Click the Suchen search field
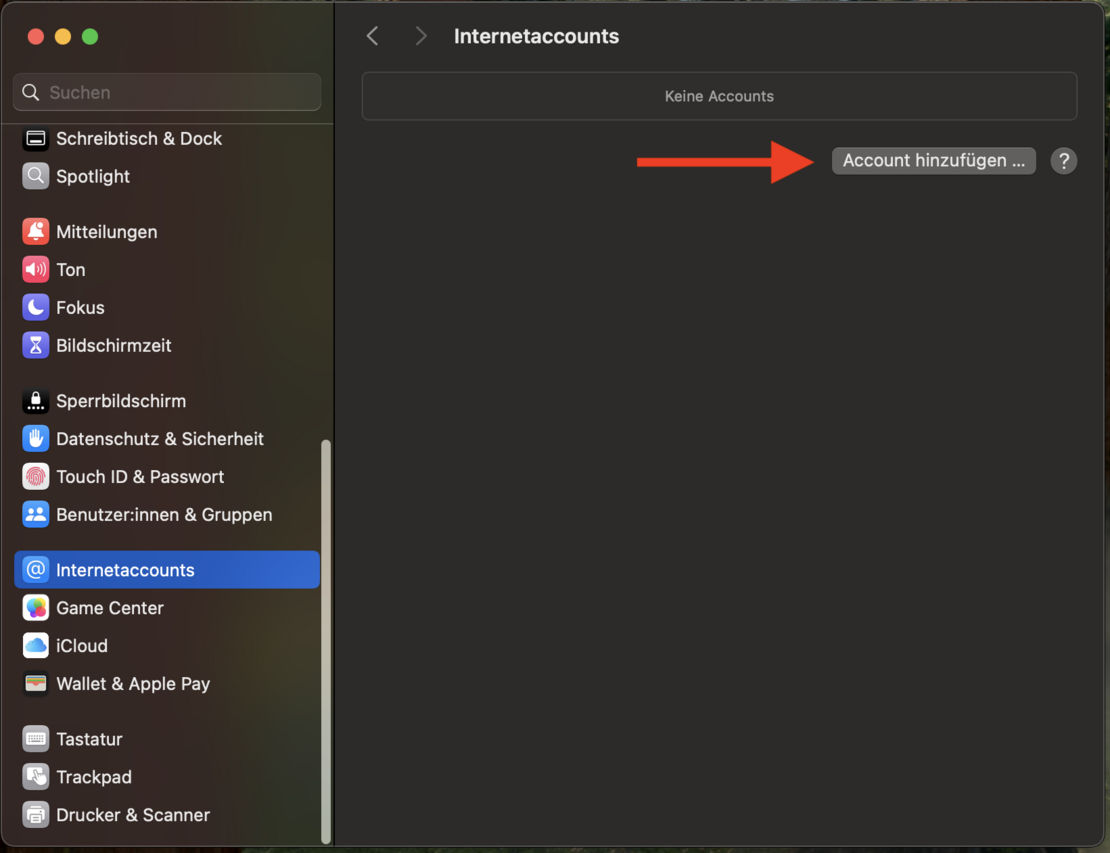The height and width of the screenshot is (853, 1110). [x=167, y=92]
